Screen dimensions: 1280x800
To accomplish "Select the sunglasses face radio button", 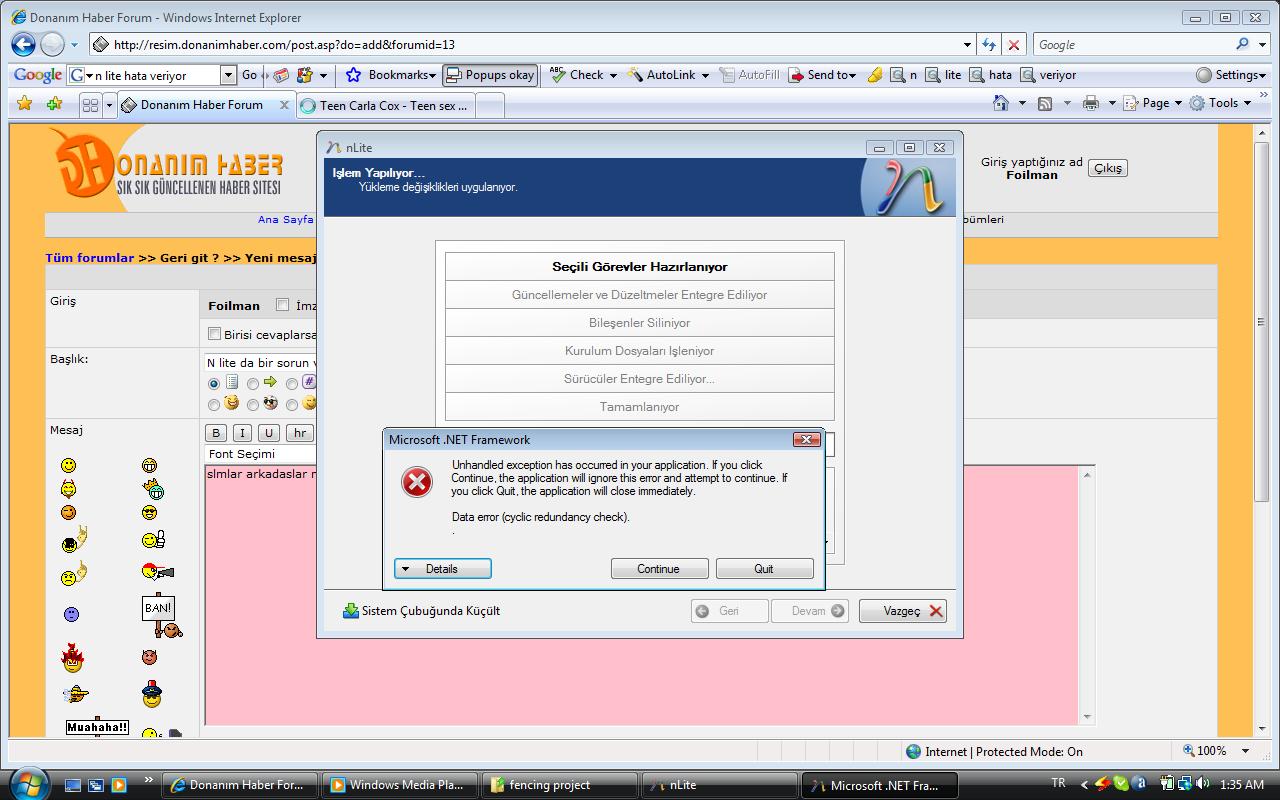I will tap(253, 405).
